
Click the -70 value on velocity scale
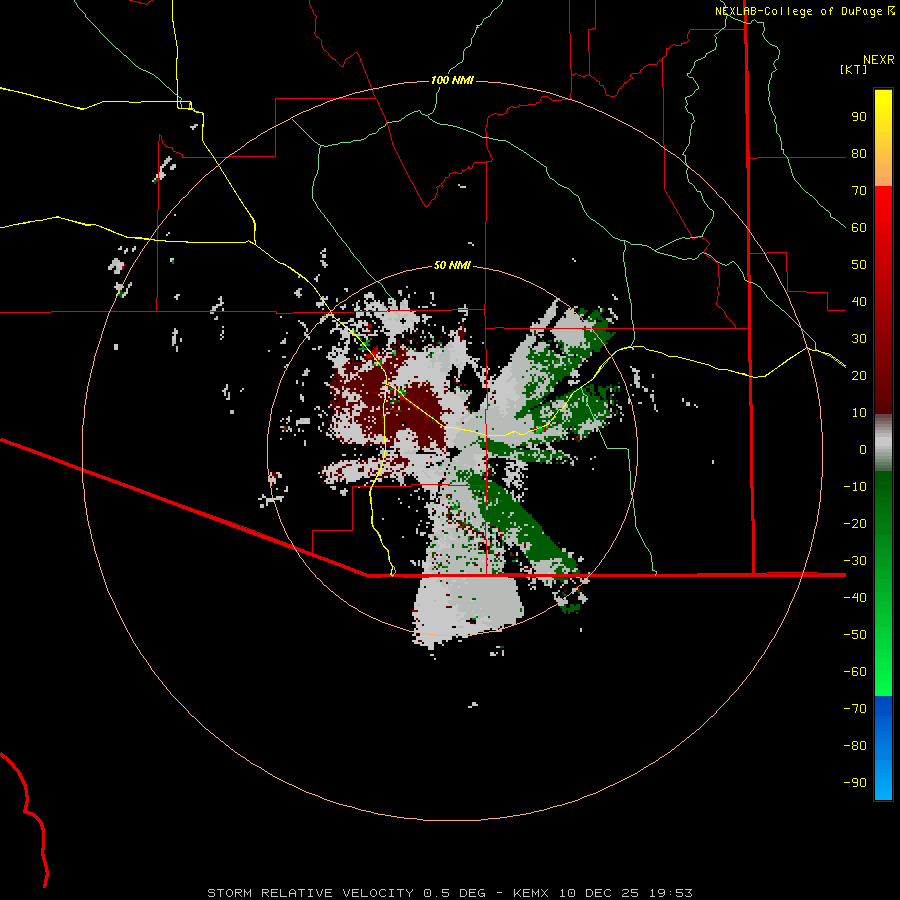pyautogui.click(x=855, y=708)
